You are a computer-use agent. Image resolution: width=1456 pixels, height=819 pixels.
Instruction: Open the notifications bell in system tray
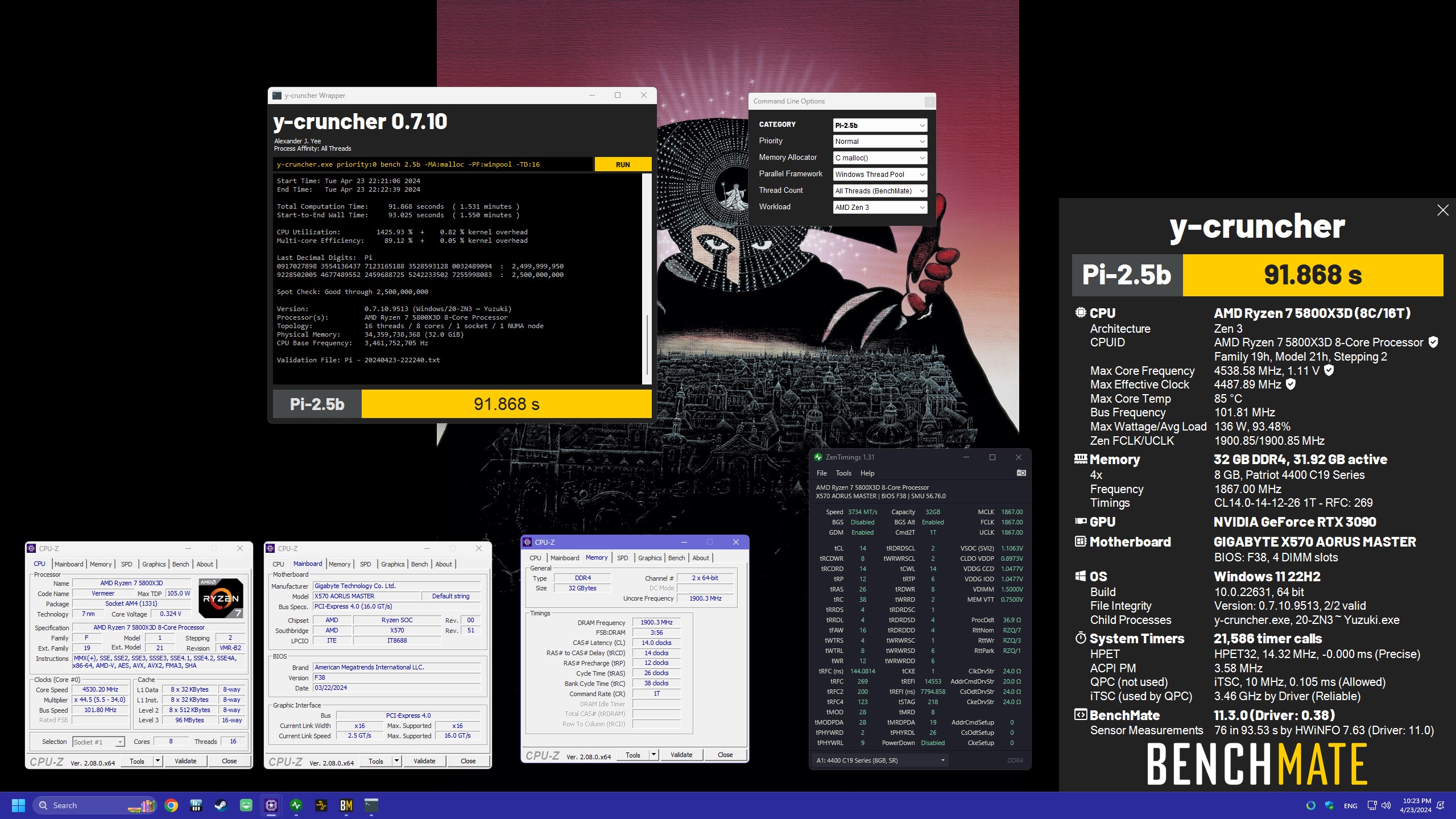(x=1441, y=805)
